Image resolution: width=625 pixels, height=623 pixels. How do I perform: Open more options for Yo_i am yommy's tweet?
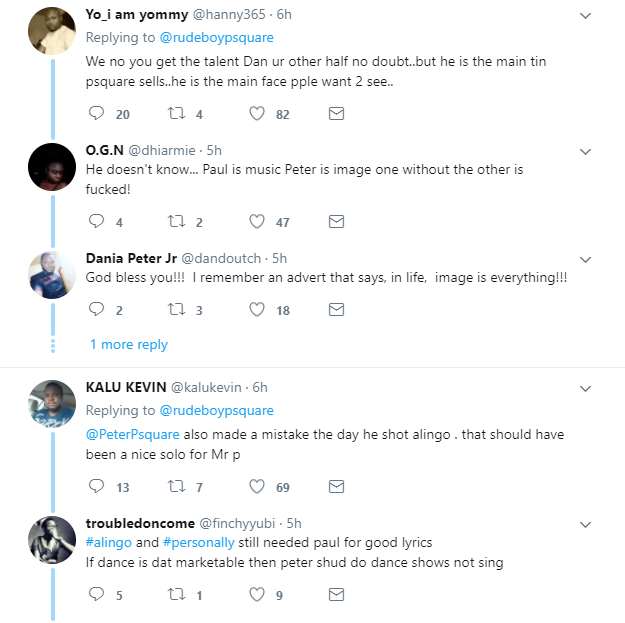[x=586, y=15]
